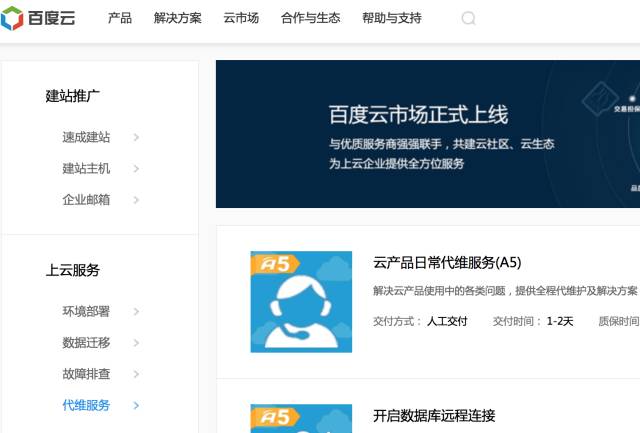Select 企业邮箱 in the sidebar
Screen dimensions: 640x433
point(86,200)
